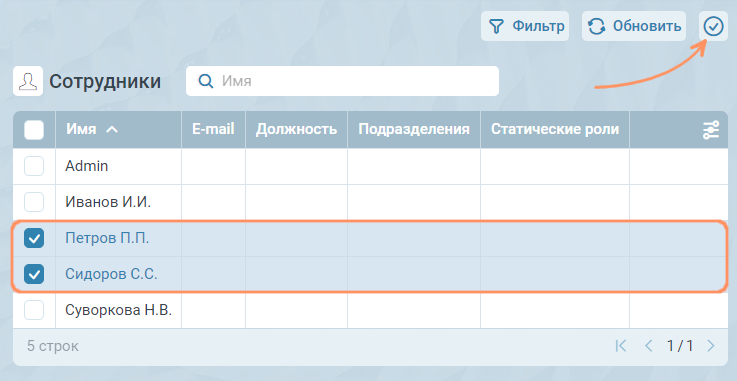Click the employees person icon
Image resolution: width=737 pixels, height=381 pixels.
click(x=28, y=81)
